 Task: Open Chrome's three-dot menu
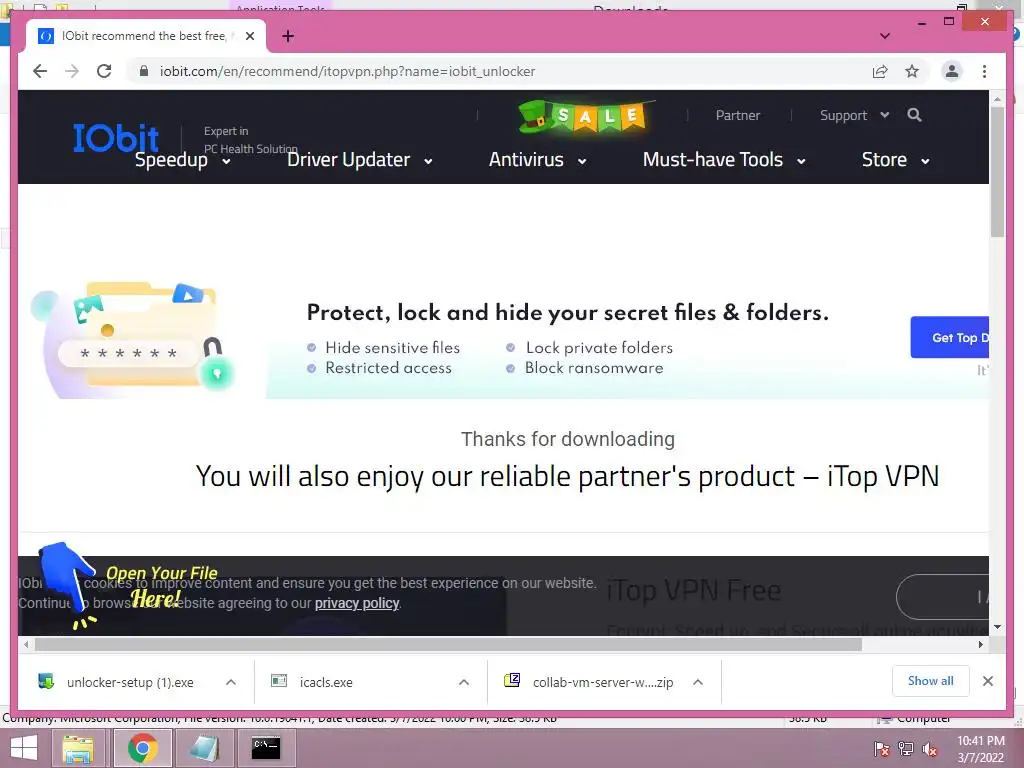[x=984, y=71]
